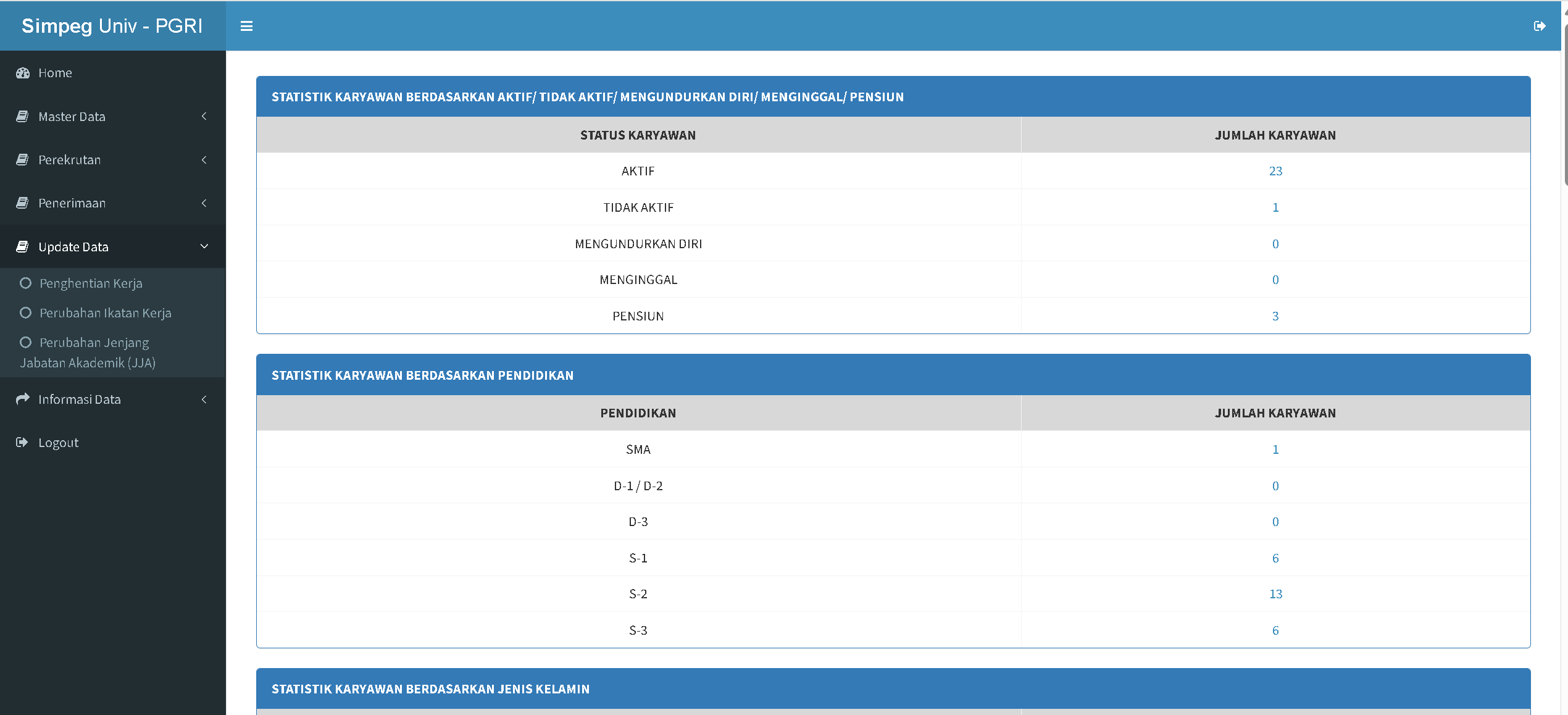This screenshot has height=715, width=1568.
Task: Expand the Informasi Data chevron
Action: click(x=204, y=399)
